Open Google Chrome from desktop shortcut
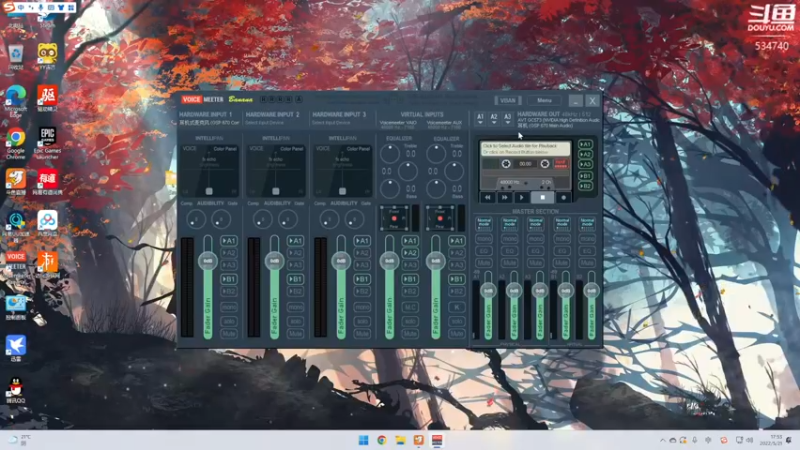This screenshot has width=800, height=450. click(x=16, y=143)
